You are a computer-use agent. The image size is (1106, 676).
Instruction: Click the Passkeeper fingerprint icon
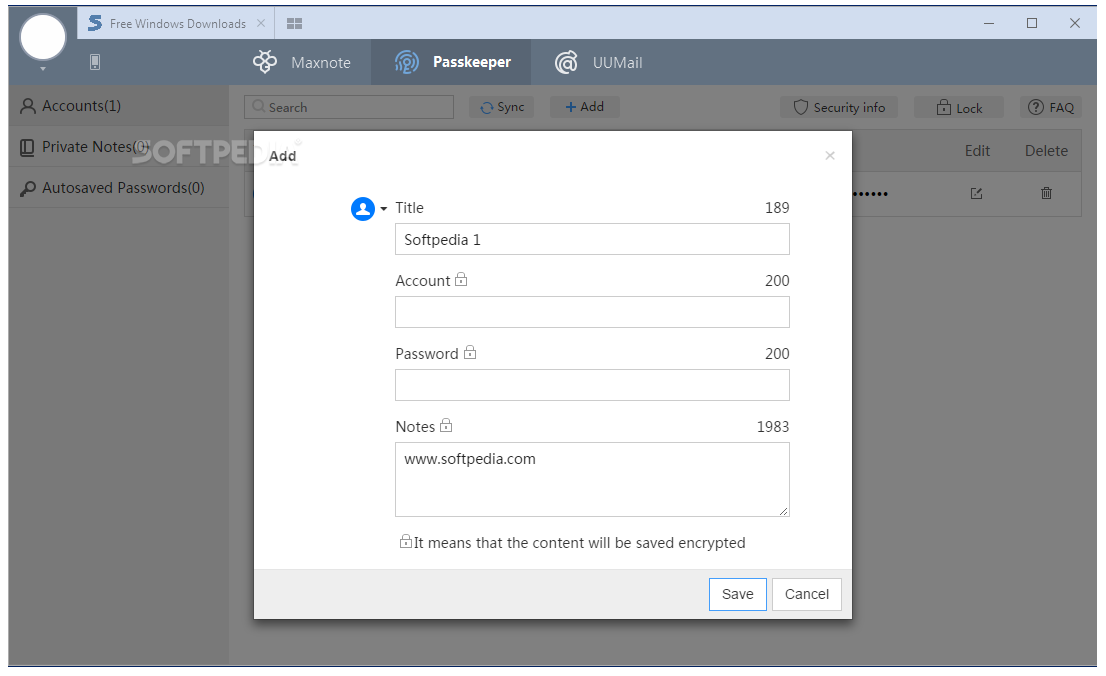point(407,62)
